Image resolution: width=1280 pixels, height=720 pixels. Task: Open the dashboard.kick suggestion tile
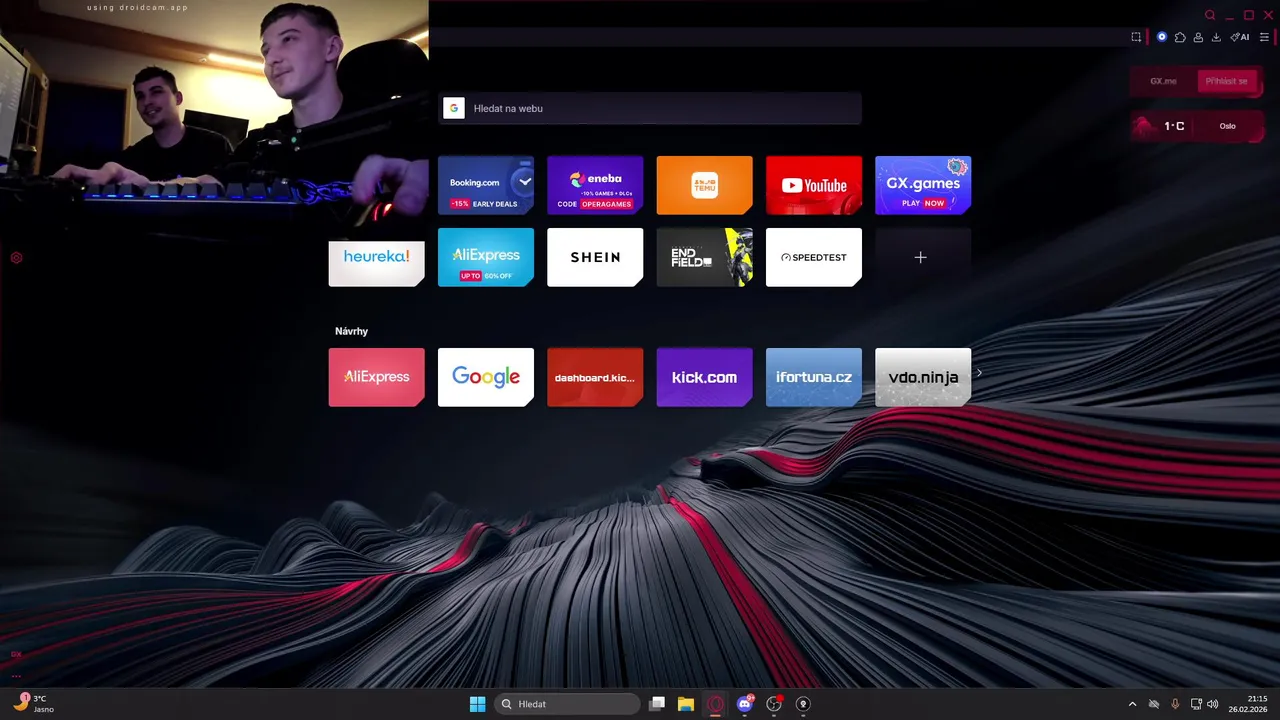pos(595,377)
